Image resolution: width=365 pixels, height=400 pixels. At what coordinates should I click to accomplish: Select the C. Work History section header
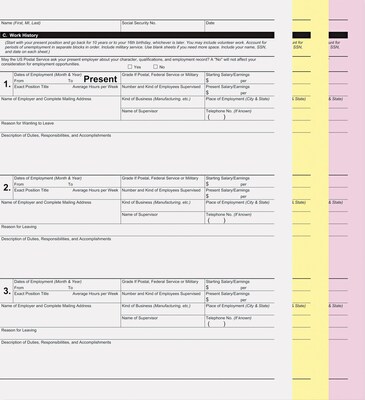[x=137, y=35]
